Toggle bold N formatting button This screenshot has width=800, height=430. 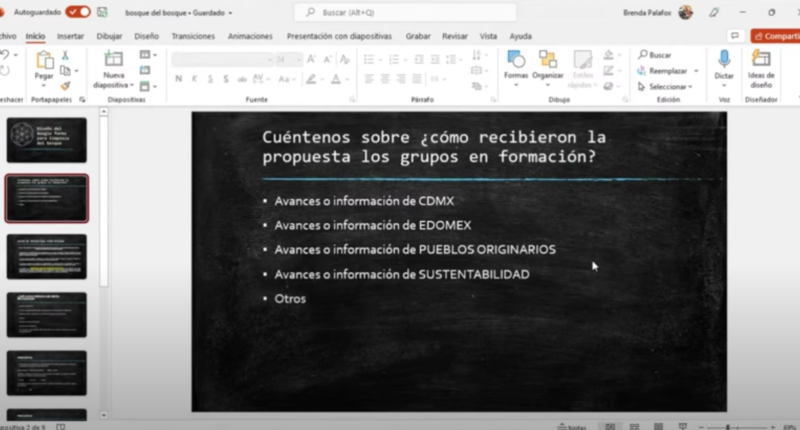point(178,78)
